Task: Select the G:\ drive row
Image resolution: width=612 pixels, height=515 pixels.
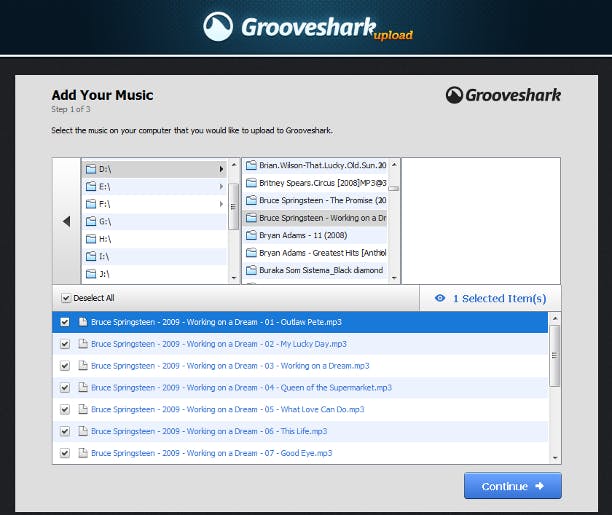Action: tap(155, 221)
